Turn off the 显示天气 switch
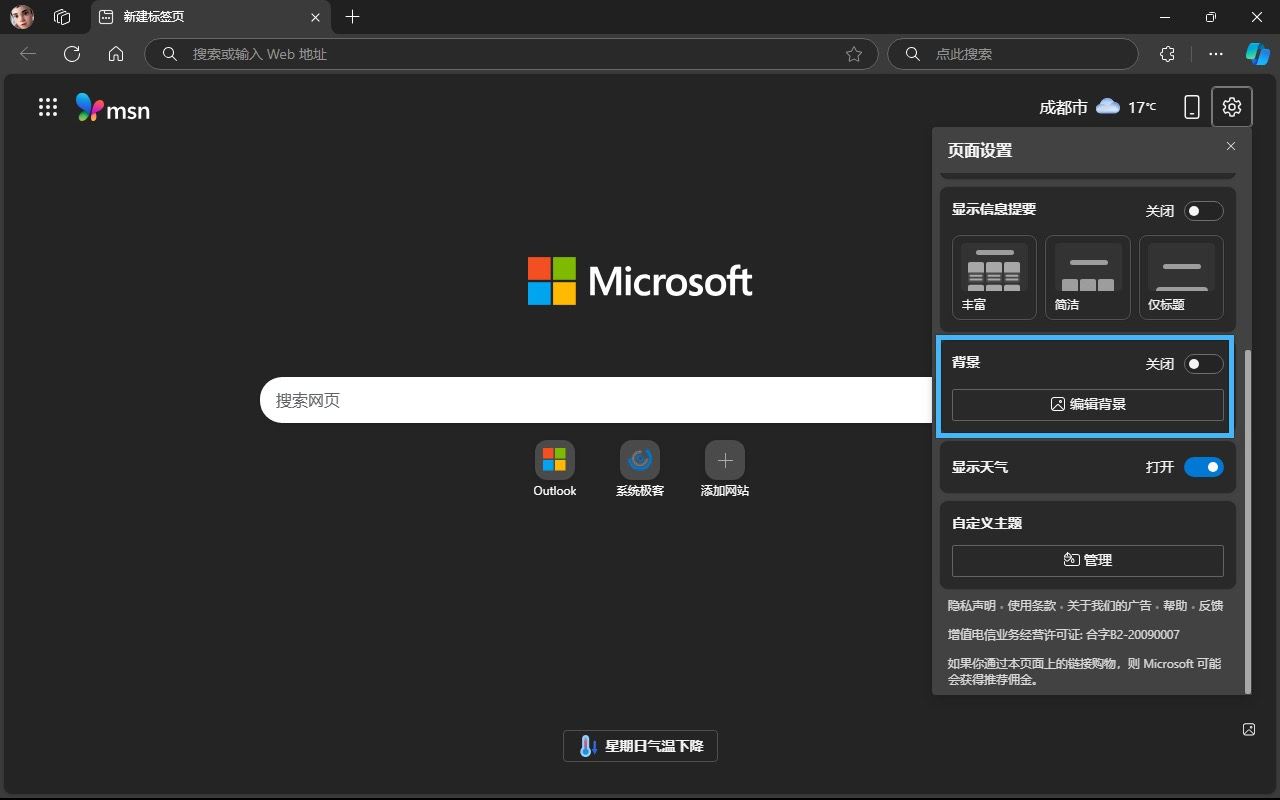The height and width of the screenshot is (800, 1280). [1204, 467]
